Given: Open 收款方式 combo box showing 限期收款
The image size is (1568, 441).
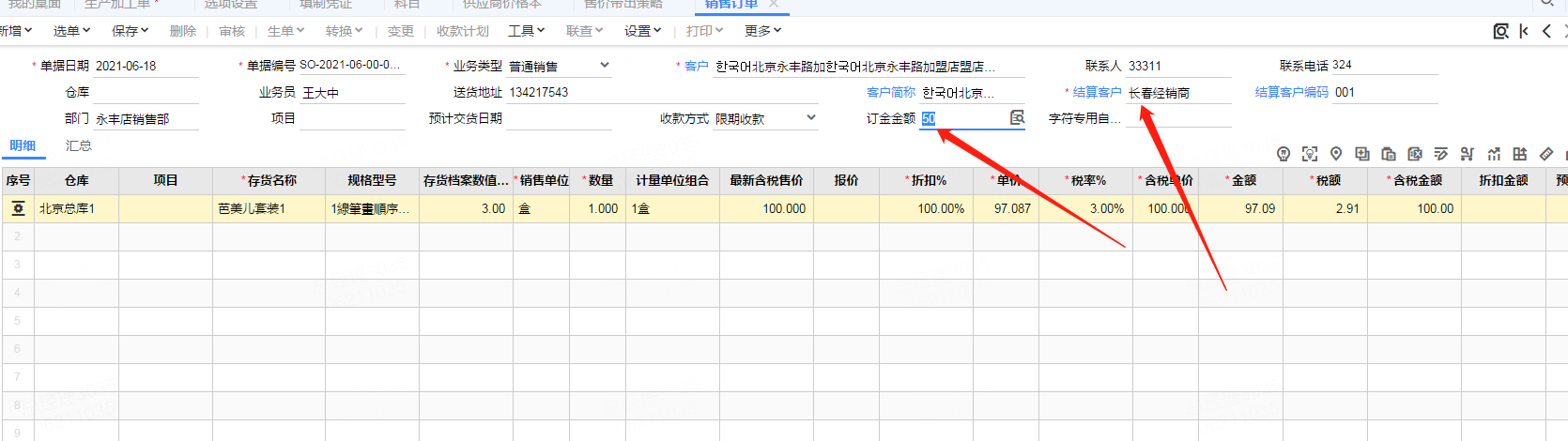Looking at the screenshot, I should click(x=766, y=118).
